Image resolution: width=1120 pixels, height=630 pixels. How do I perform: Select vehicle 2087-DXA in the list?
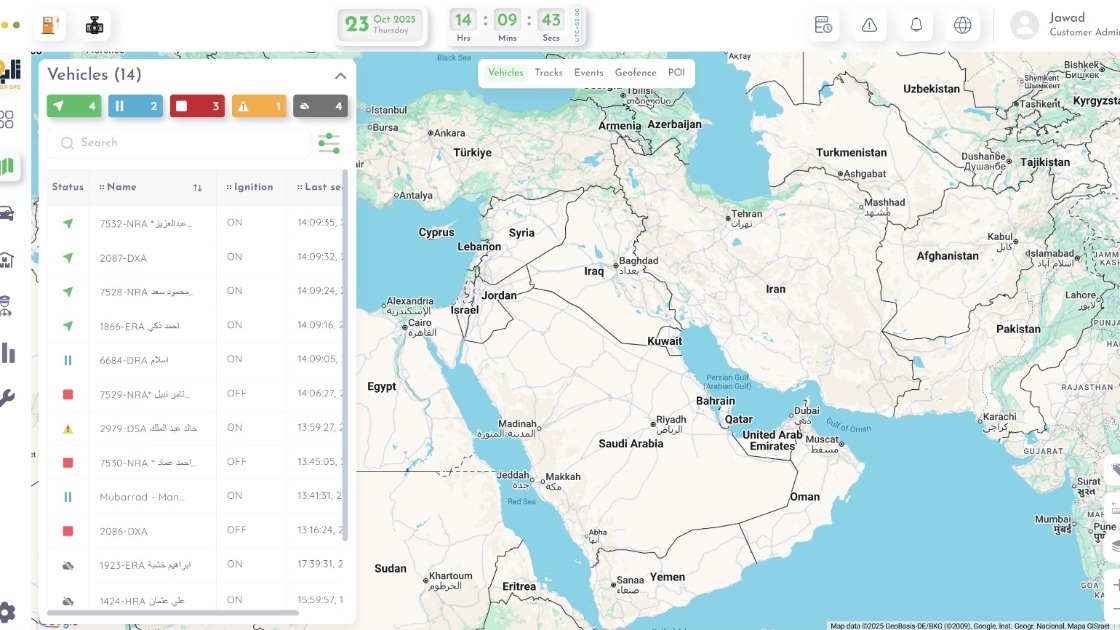coord(123,258)
